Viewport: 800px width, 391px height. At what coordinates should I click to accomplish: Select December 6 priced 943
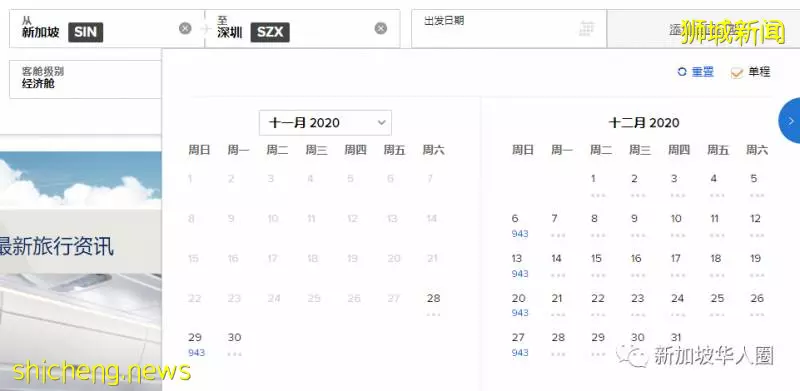(x=519, y=226)
